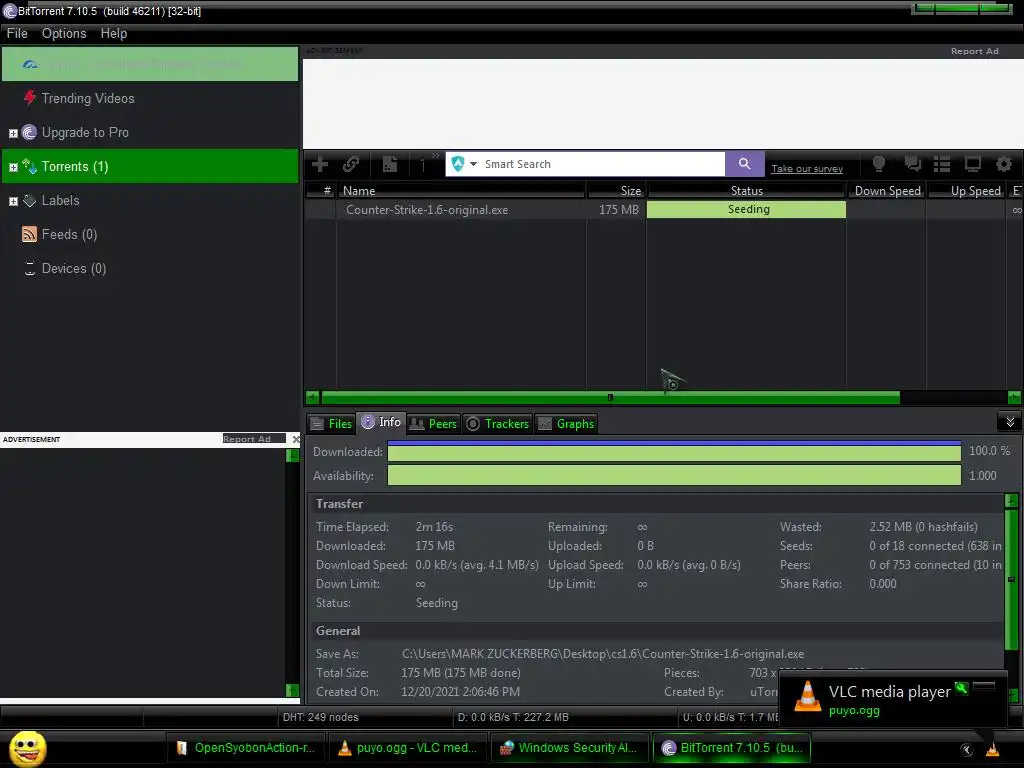The height and width of the screenshot is (768, 1024).
Task: Expand the Torrents (1) tree node
Action: click(x=13, y=167)
